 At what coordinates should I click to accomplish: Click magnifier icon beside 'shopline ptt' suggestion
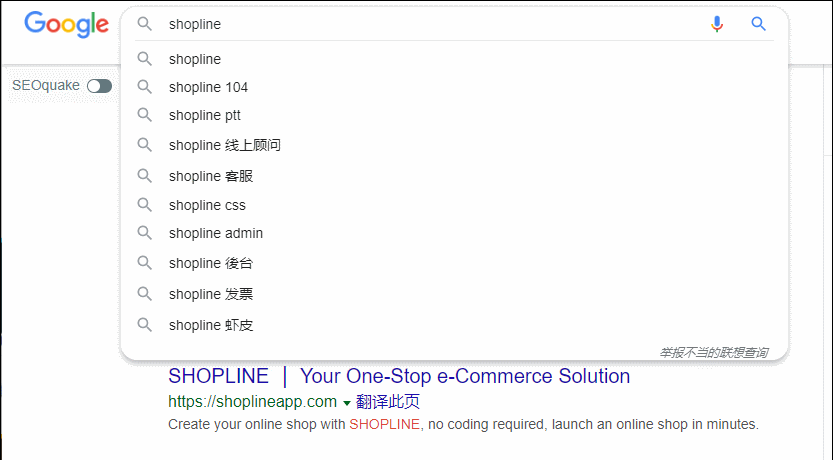144,115
